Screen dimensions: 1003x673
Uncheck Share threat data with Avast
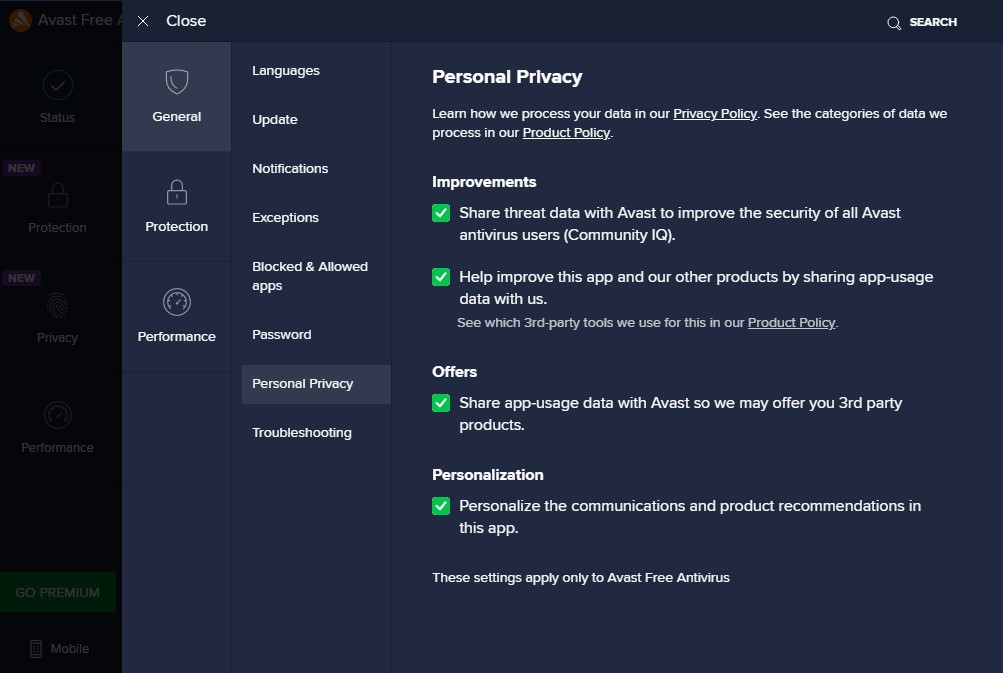click(441, 213)
